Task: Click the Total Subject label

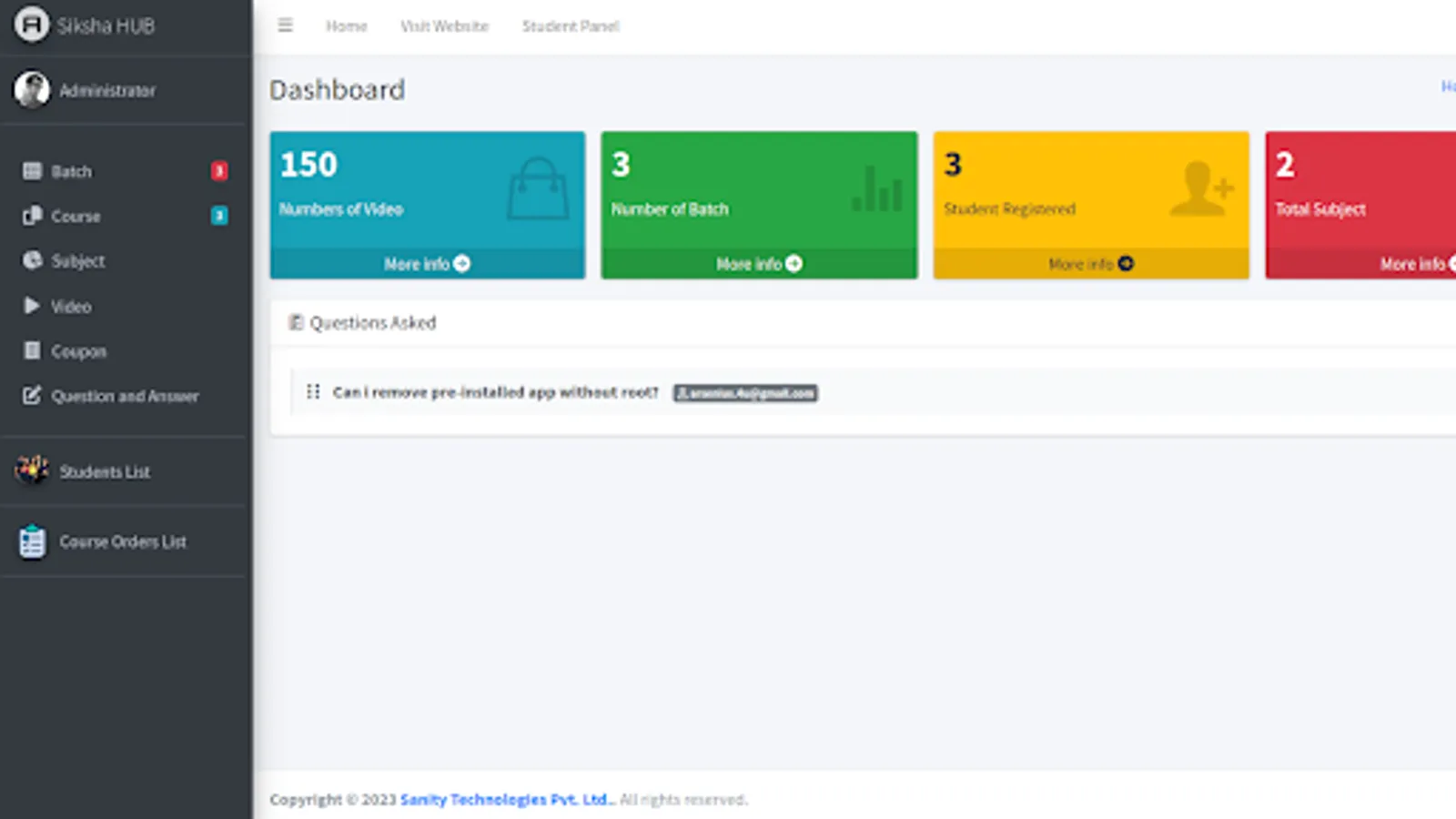Action: click(x=1320, y=209)
